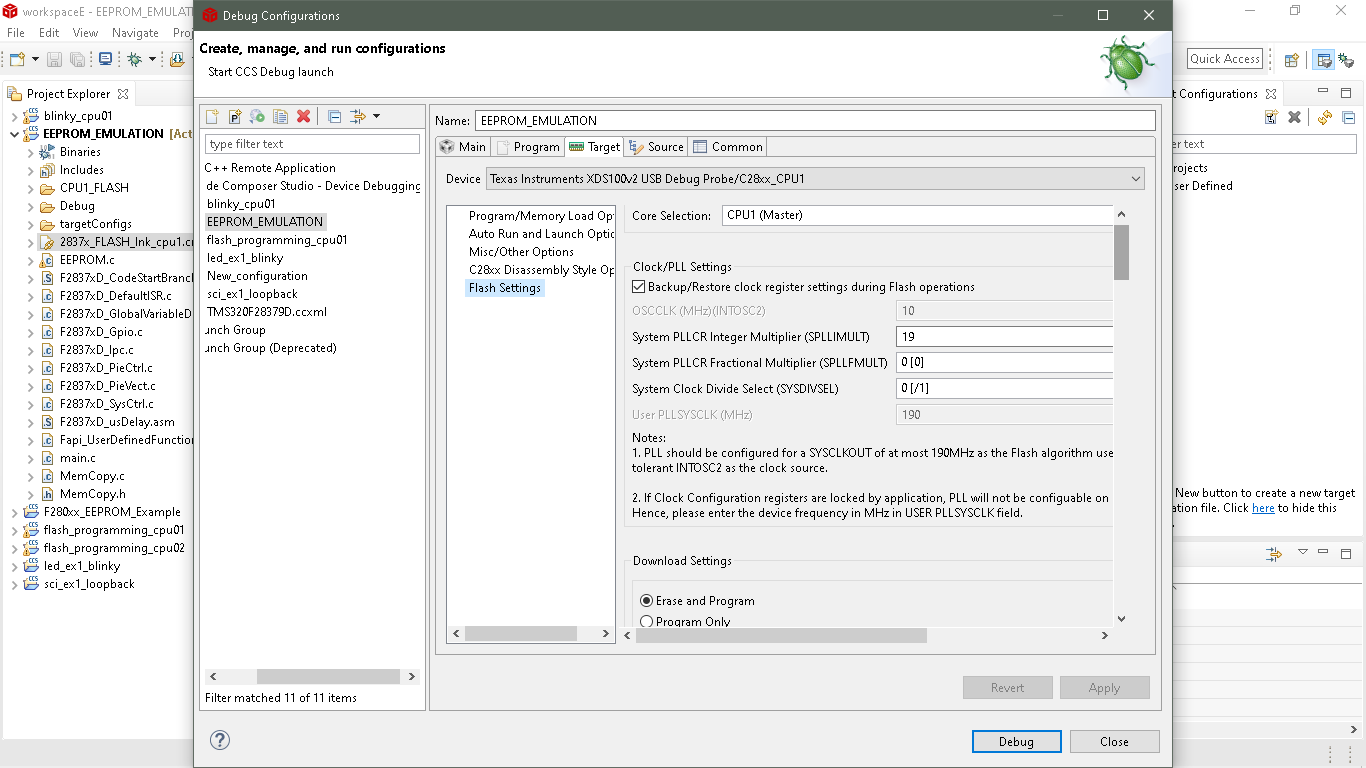Click the System PLLCR Integer Multiplier field
This screenshot has width=1366, height=768.
click(1004, 337)
